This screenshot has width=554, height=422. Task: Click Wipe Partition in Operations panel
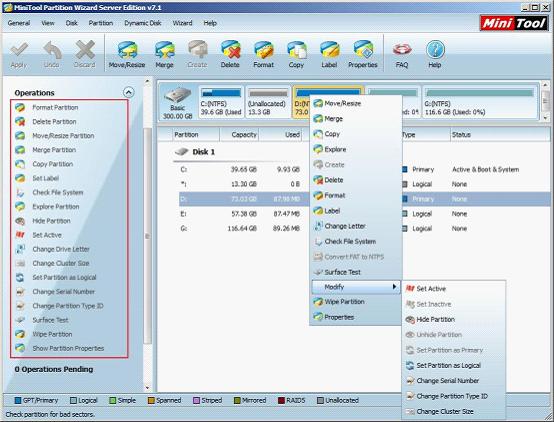click(x=52, y=334)
